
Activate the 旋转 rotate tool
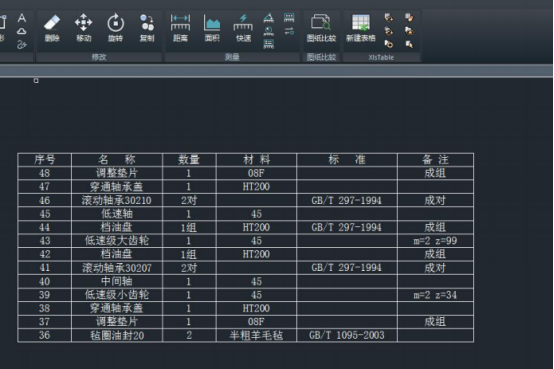click(x=116, y=28)
